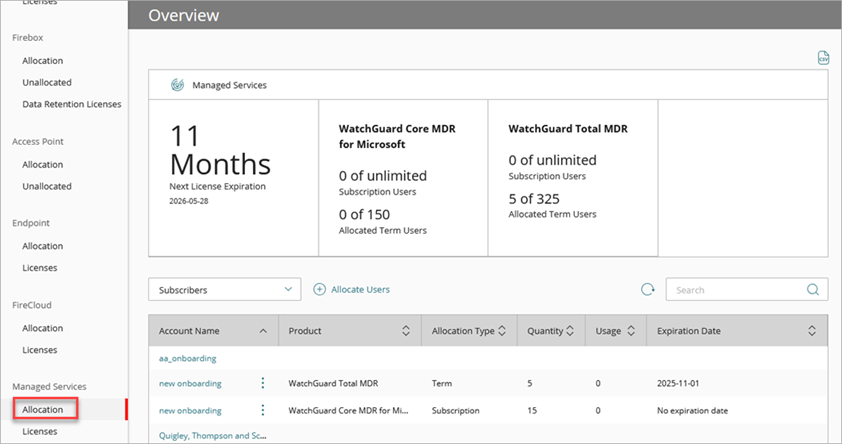Viewport: 842px width, 444px height.
Task: Click the 2025-11-01 expiration date cell
Action: point(678,383)
